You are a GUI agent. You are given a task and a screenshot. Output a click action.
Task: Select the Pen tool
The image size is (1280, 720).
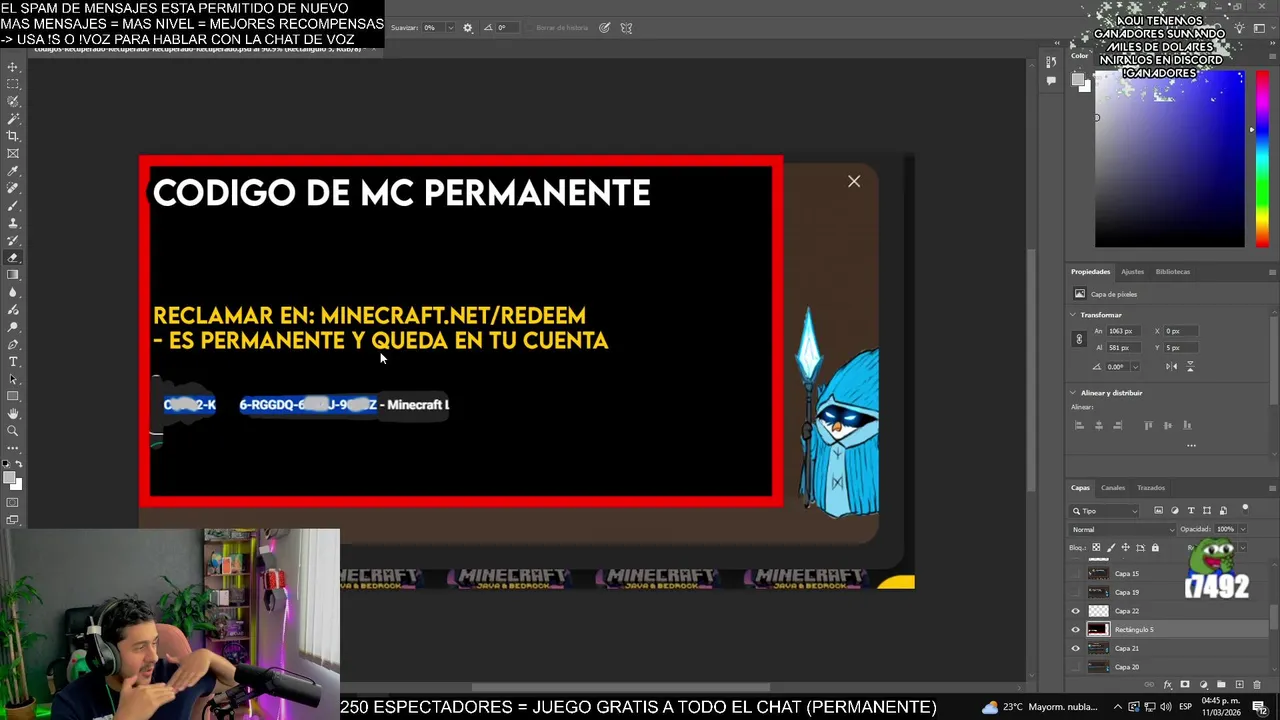click(13, 344)
